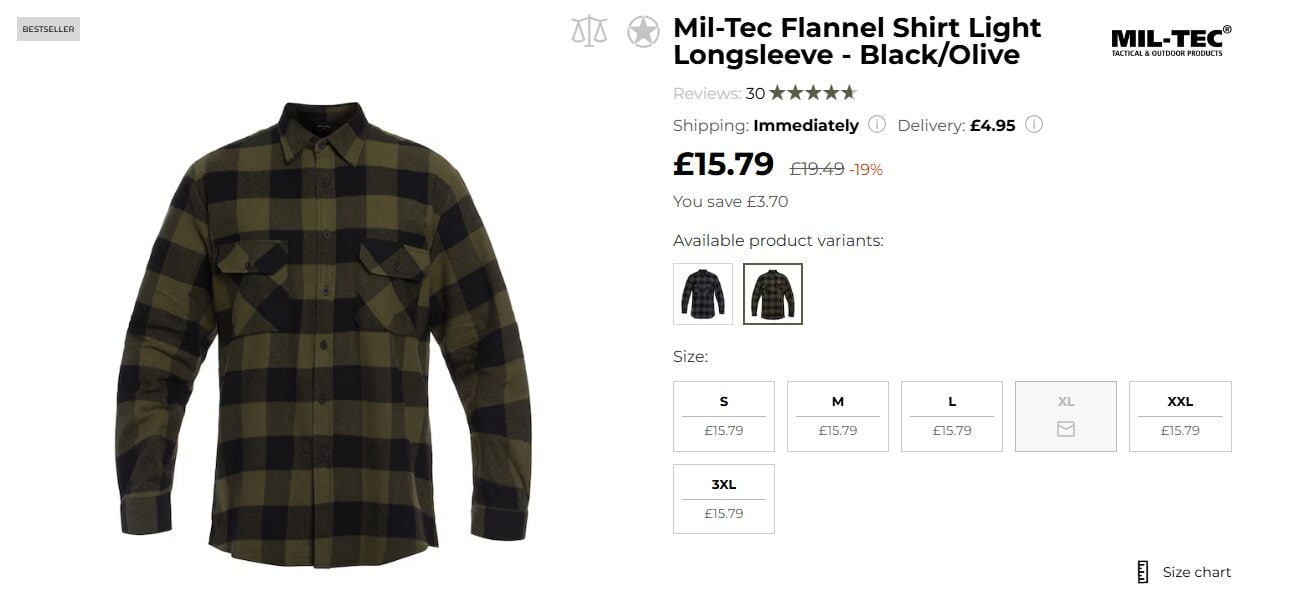Select the Black/Olive variant thumbnail

[771, 293]
